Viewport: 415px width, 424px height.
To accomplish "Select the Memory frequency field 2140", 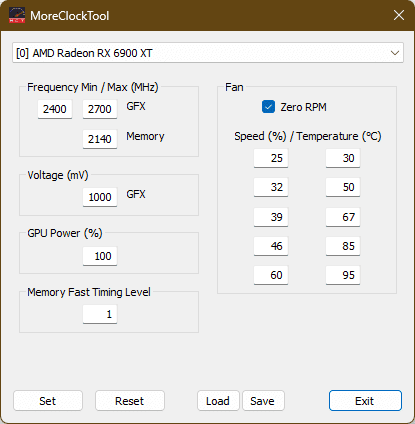I will click(100, 139).
